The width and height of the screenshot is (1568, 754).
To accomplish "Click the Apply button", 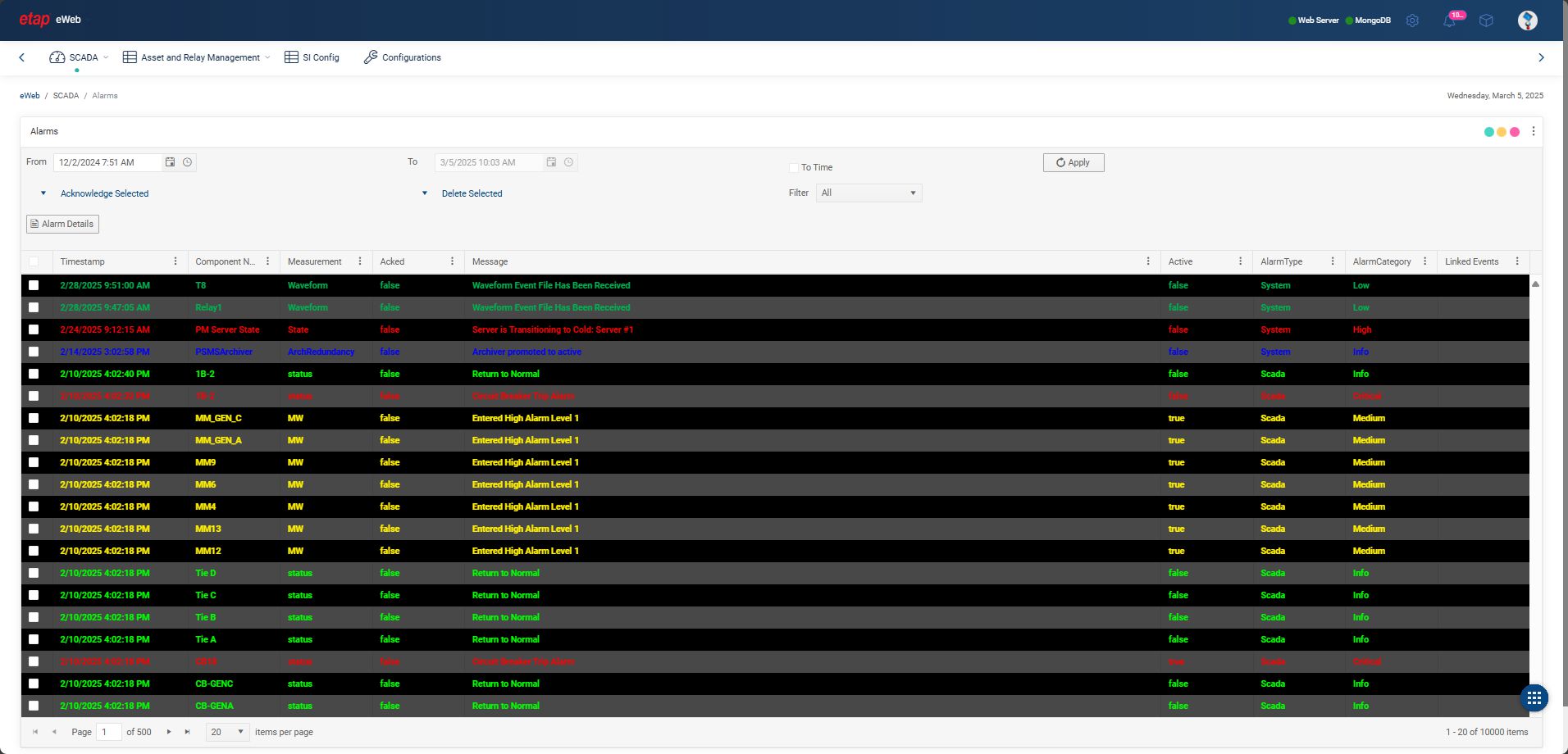I will (1073, 162).
